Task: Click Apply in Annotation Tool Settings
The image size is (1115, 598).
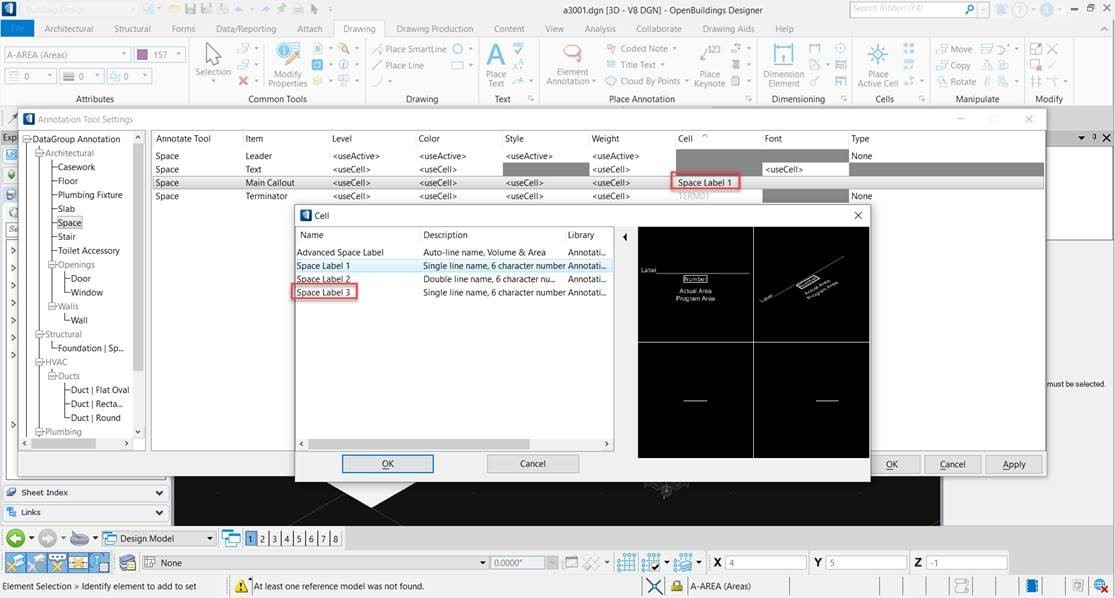Action: pos(1013,464)
